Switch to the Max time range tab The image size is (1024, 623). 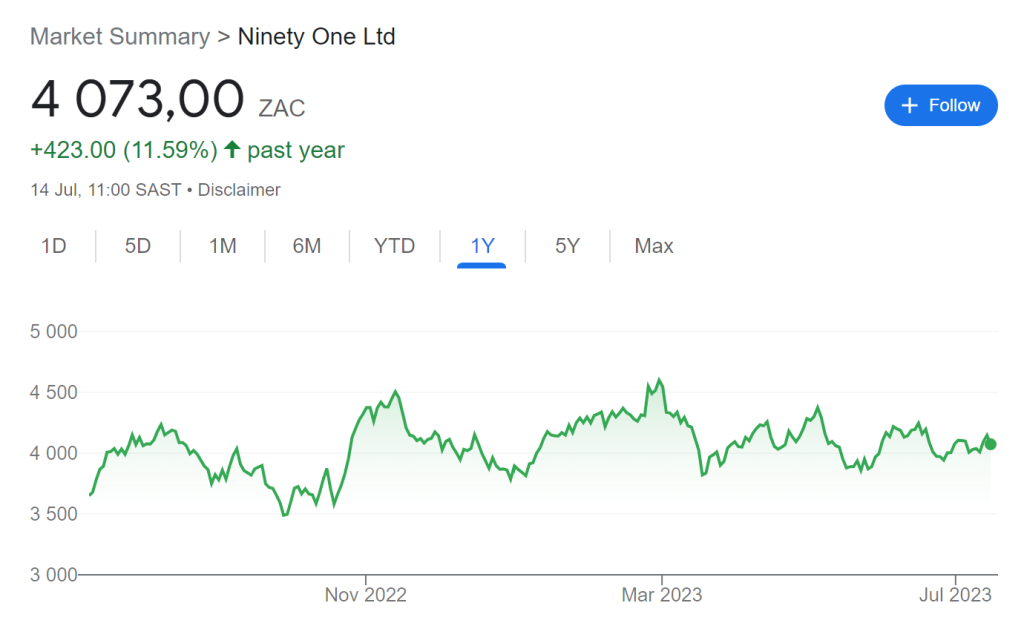(654, 246)
